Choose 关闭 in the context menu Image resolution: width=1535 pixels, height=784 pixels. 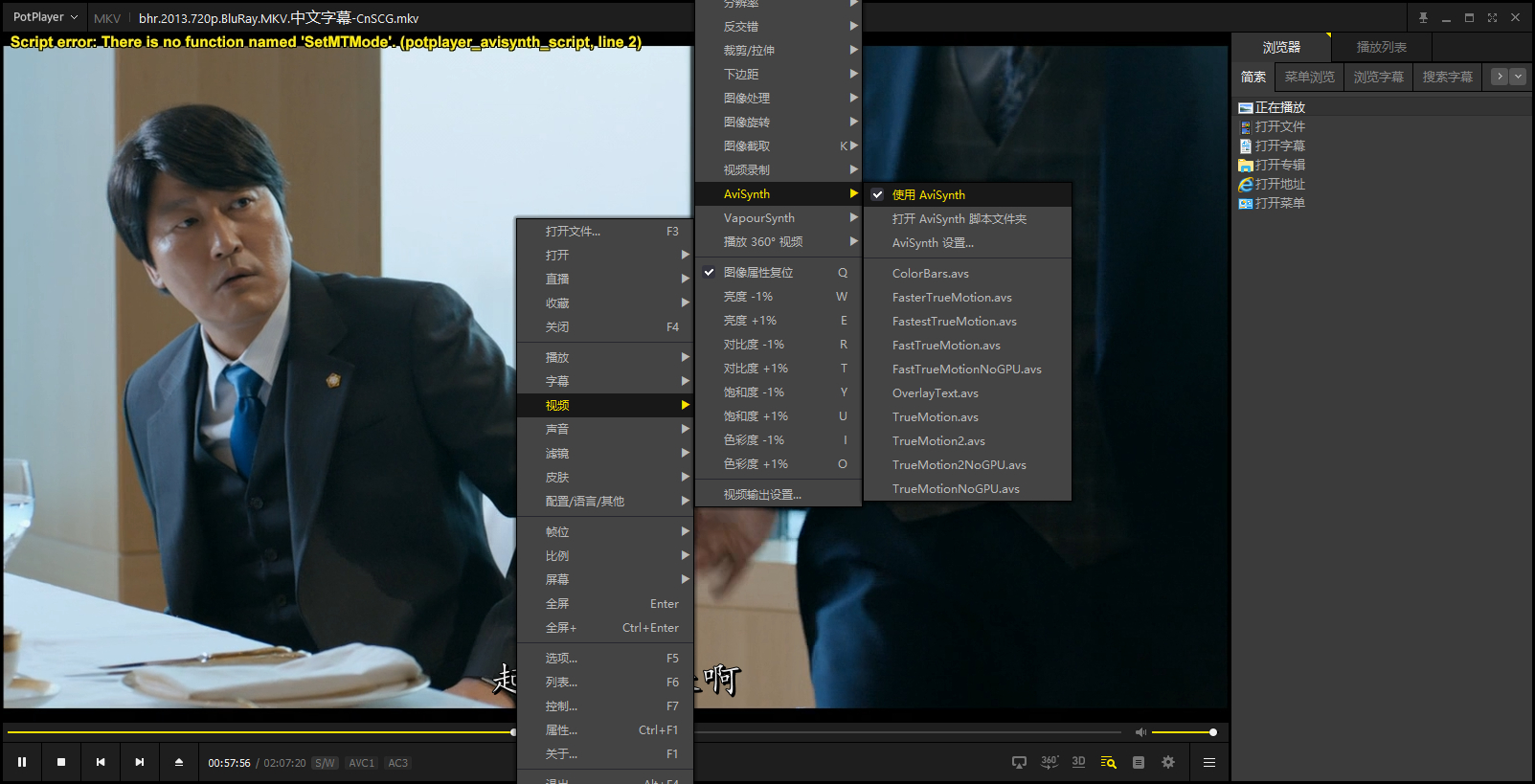coord(604,326)
